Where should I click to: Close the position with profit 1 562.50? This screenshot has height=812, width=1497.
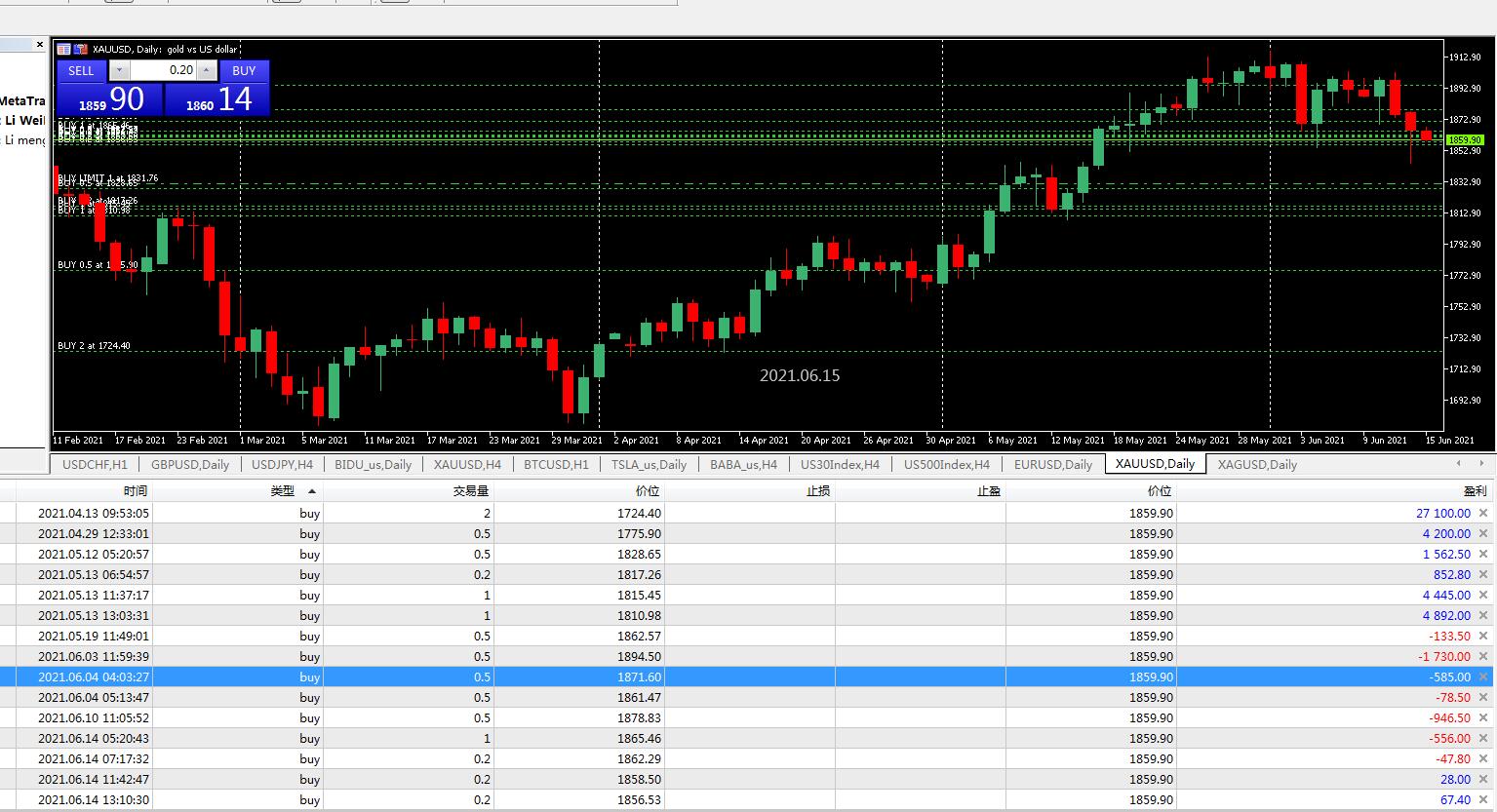[1483, 554]
